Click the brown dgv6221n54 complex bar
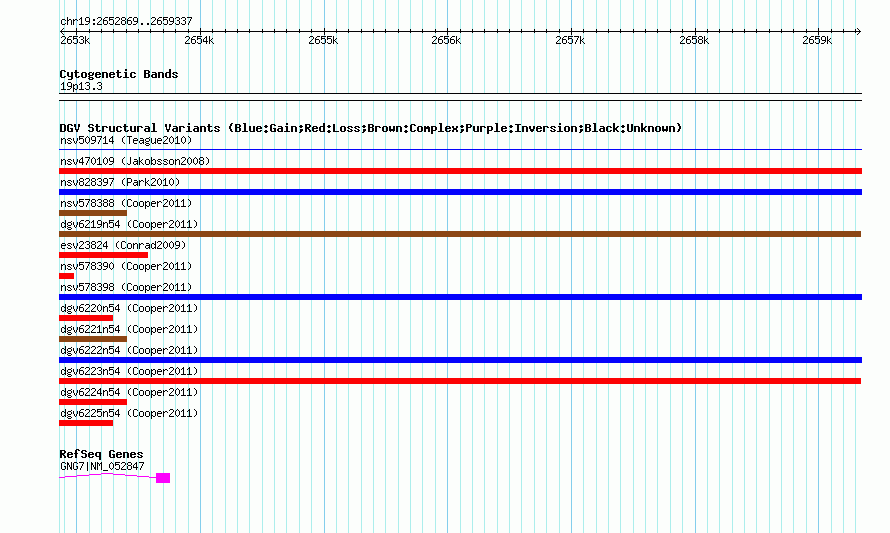 (x=93, y=339)
